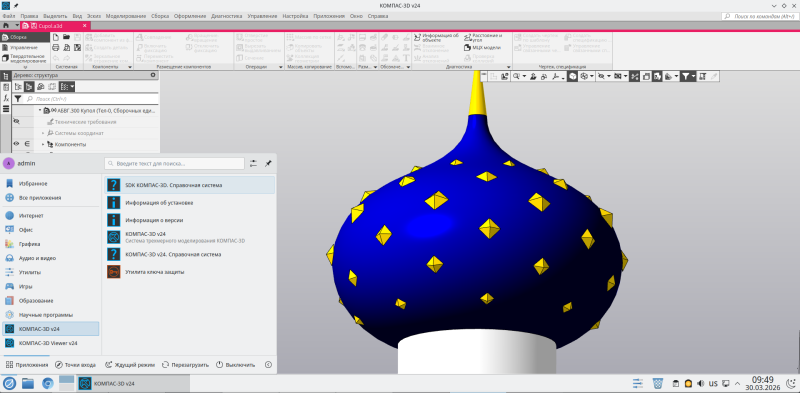
Task: Launch КОМПАС-3D v24 from app list
Action: pos(189,237)
